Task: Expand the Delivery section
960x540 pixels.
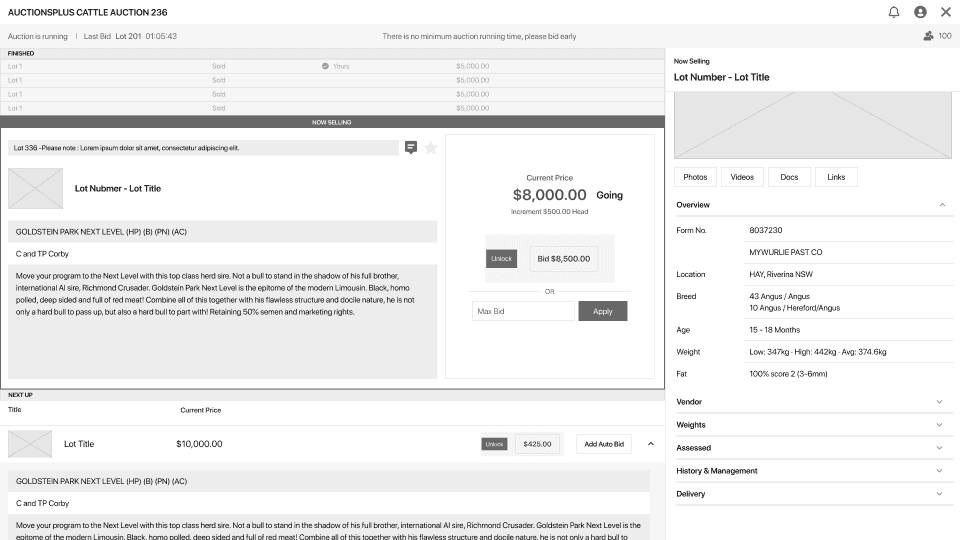Action: tap(939, 494)
